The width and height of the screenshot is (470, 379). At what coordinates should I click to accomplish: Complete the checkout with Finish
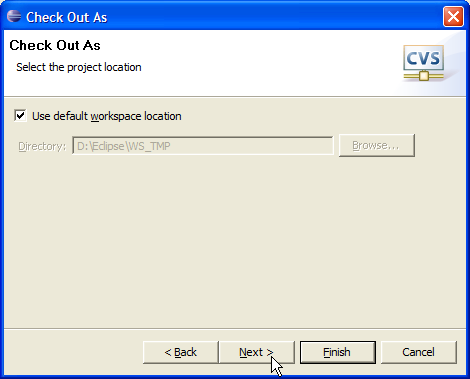pyautogui.click(x=338, y=352)
